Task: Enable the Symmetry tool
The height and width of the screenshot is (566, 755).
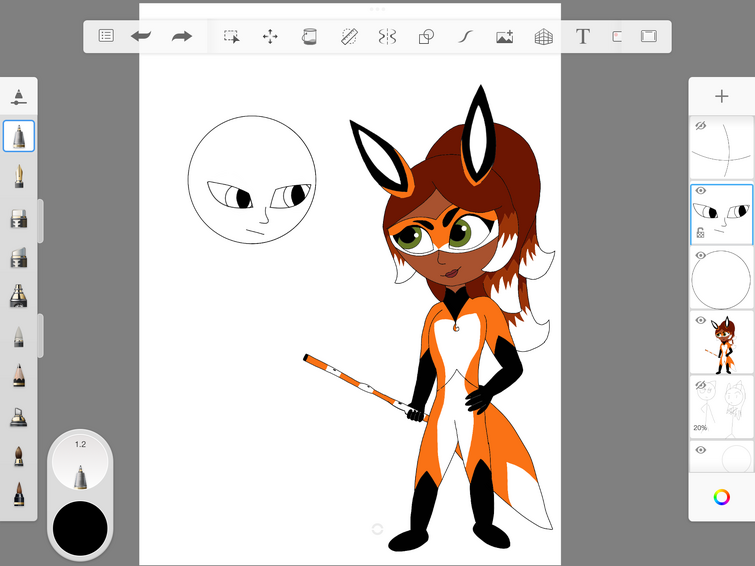Action: pos(387,37)
